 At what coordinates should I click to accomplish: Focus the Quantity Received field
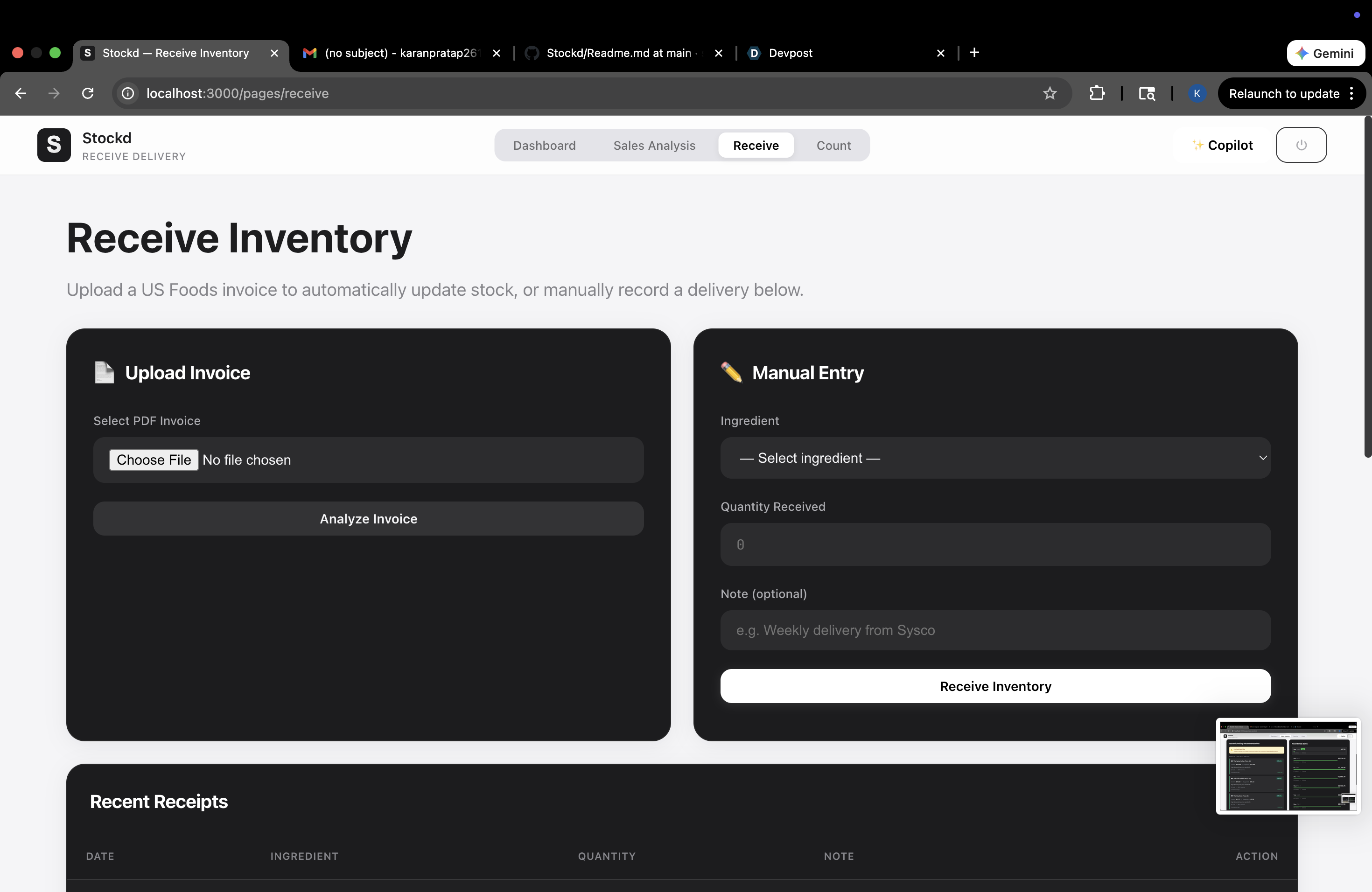click(x=995, y=544)
